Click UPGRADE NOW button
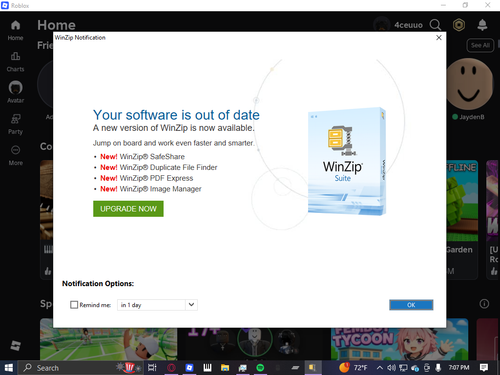This screenshot has height=375, width=500. [x=128, y=209]
